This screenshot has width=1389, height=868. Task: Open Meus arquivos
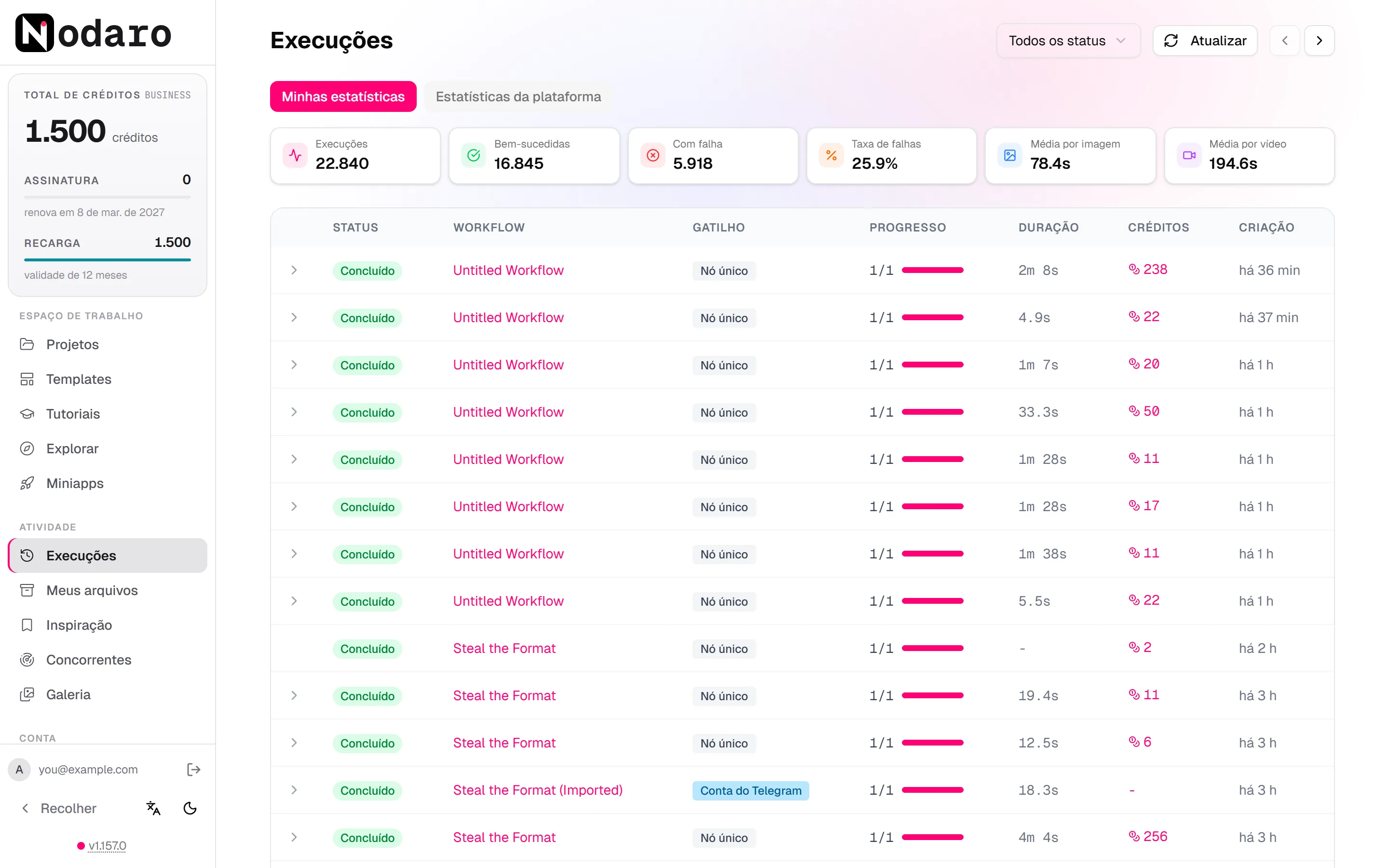(x=108, y=590)
